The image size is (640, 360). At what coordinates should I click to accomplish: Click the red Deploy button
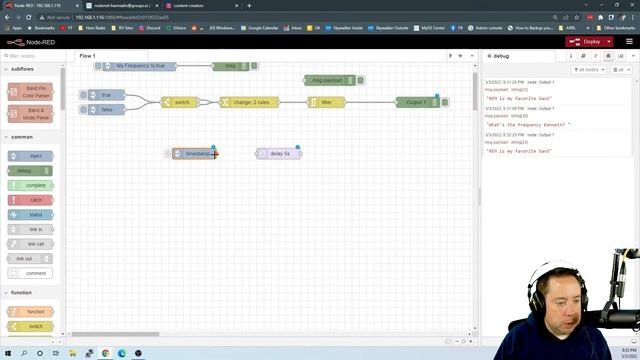click(585, 42)
